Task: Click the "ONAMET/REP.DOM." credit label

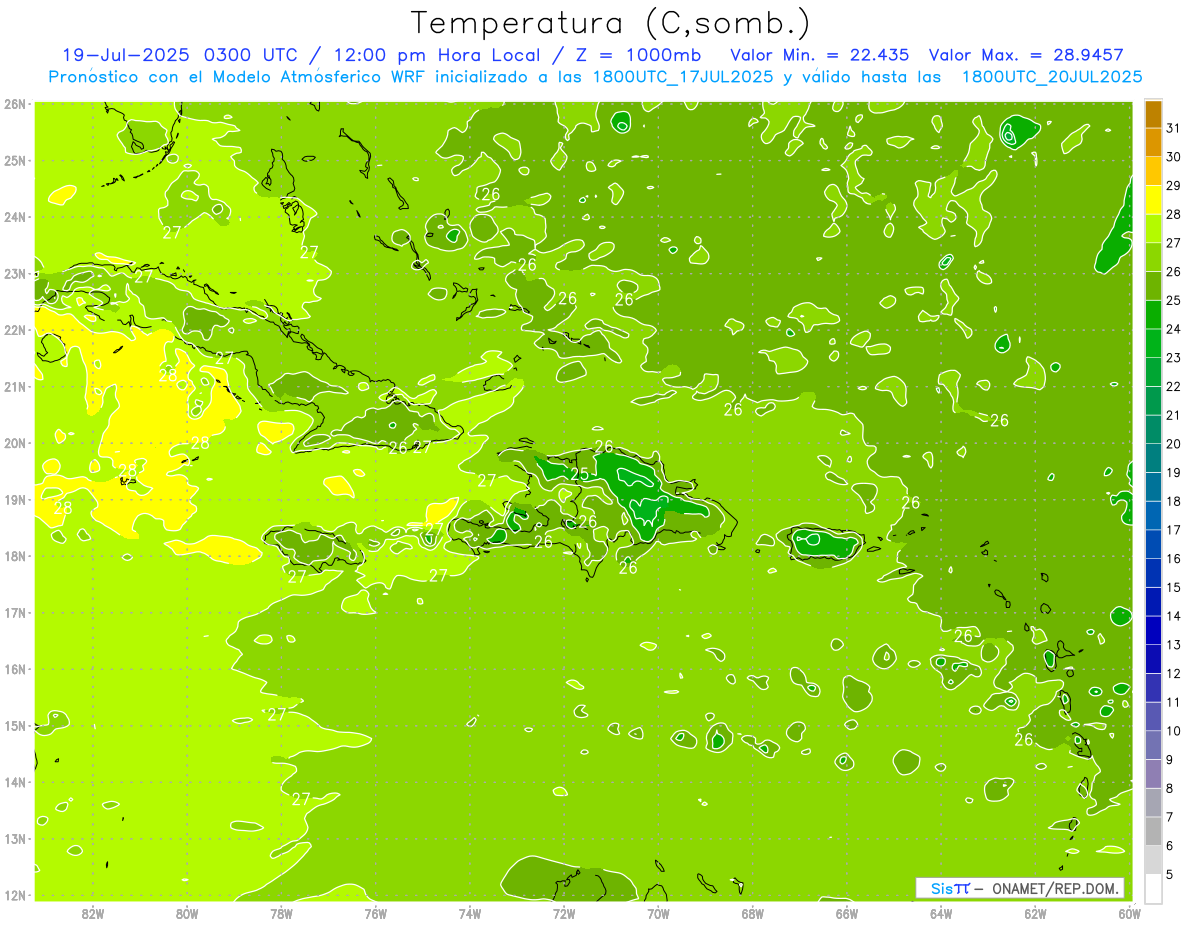Action: pos(1055,888)
